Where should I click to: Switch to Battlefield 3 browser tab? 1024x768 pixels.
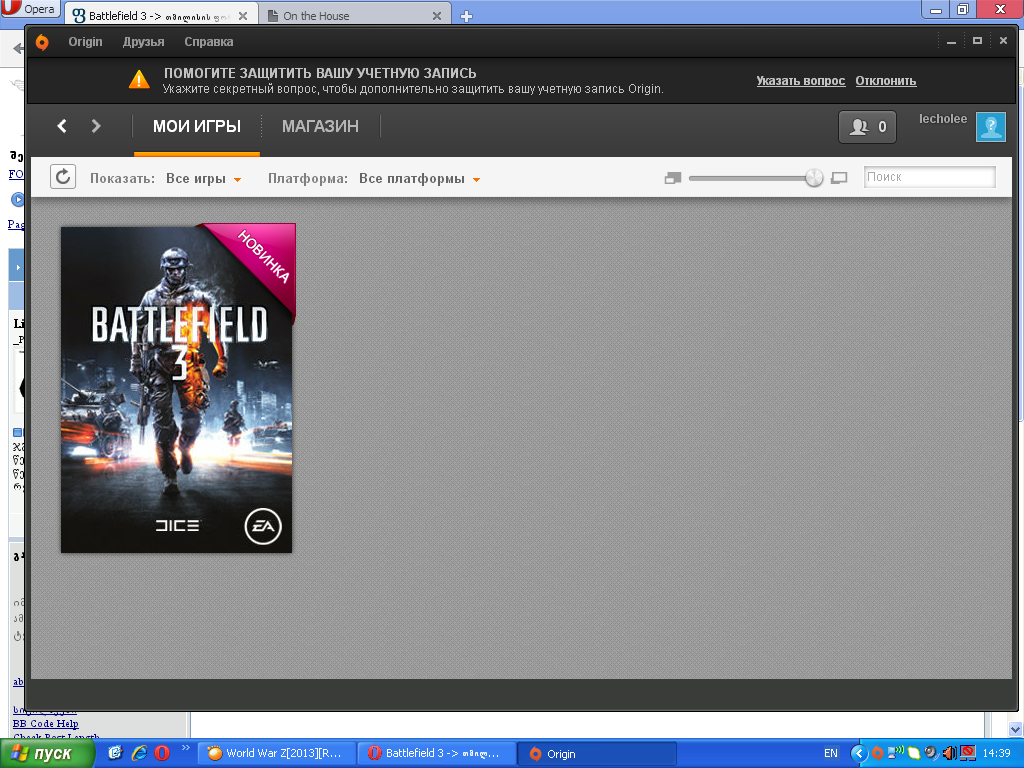click(161, 16)
